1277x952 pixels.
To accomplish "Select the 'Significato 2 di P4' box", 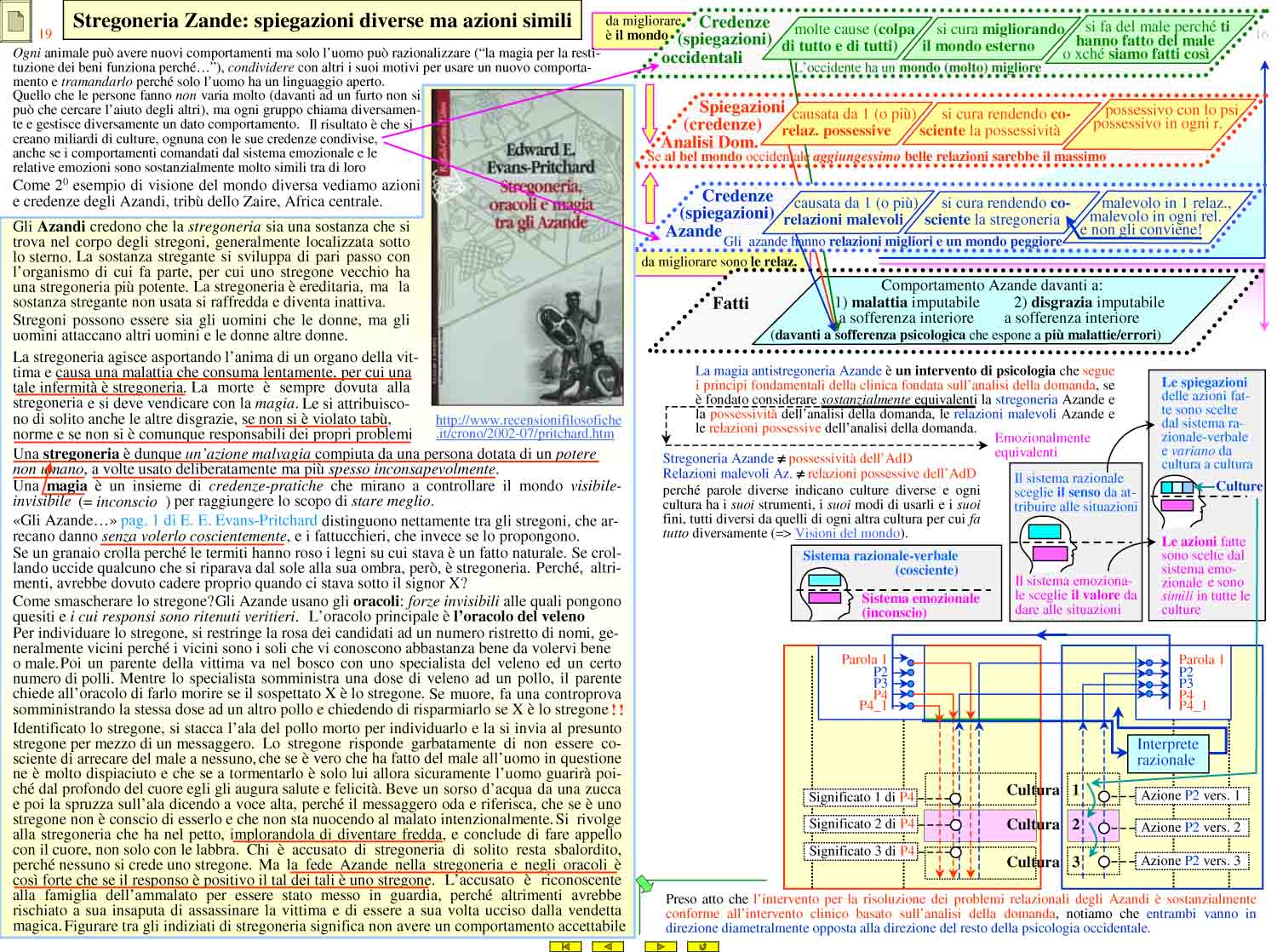I will coord(862,824).
